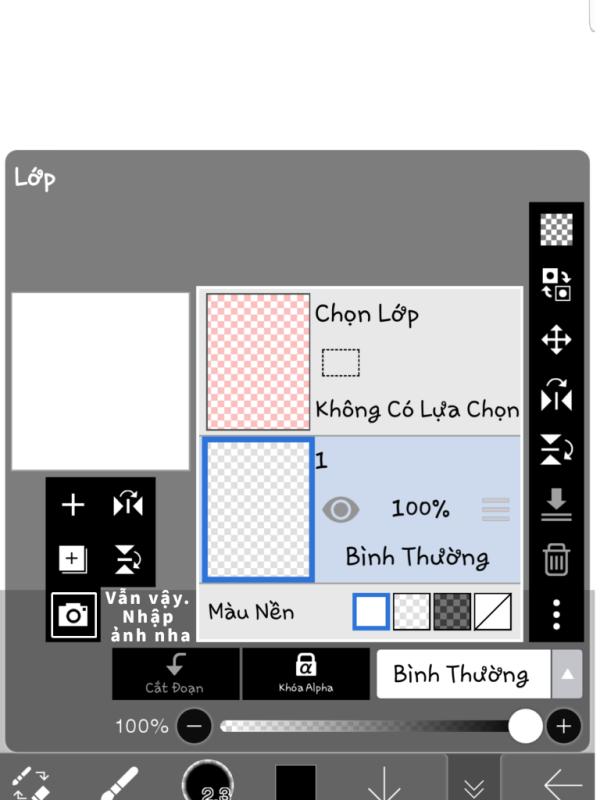Select layer 1 row
Image resolution: width=600 pixels, height=800 pixels.
[360, 510]
